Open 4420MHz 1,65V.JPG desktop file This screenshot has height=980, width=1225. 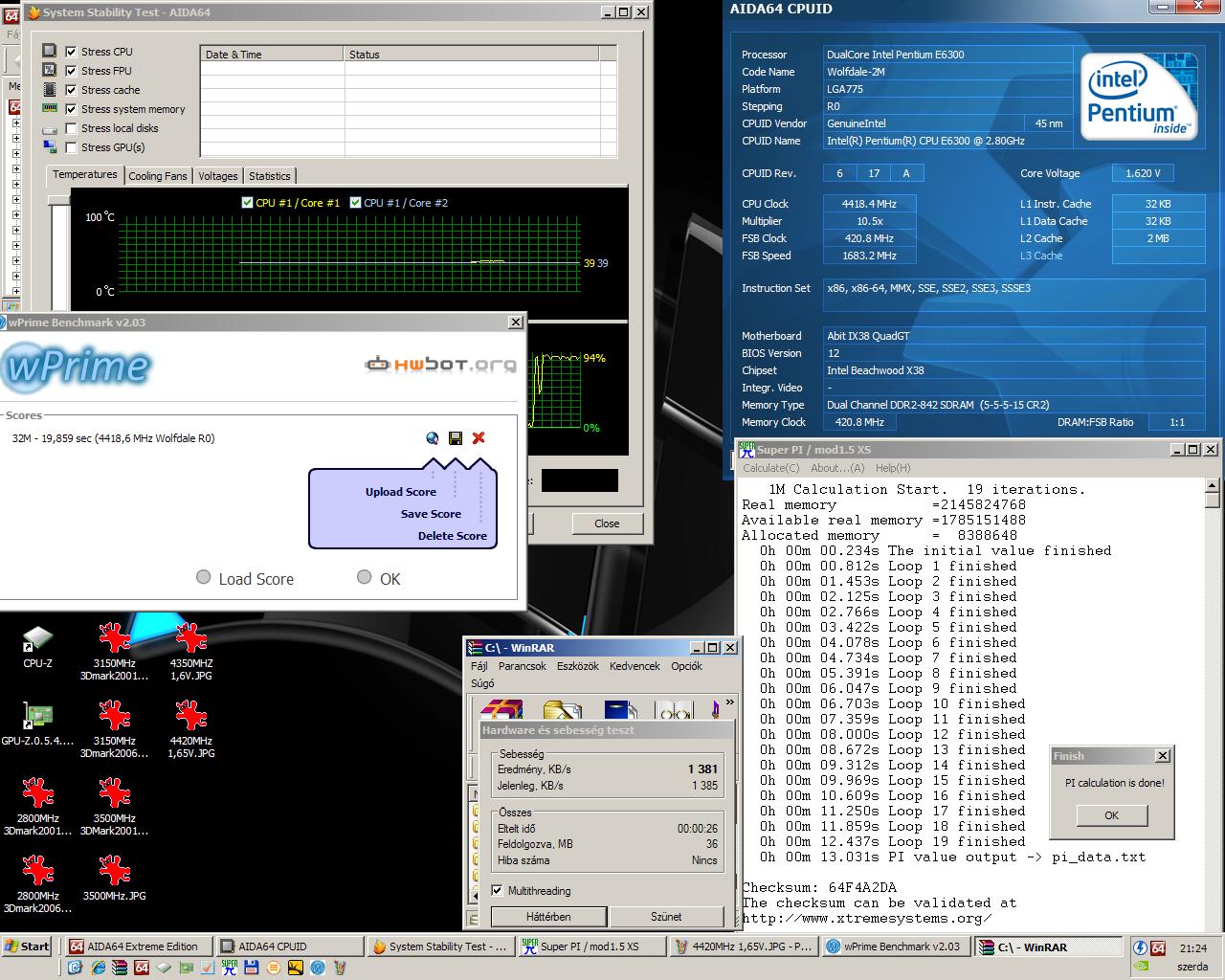[190, 730]
